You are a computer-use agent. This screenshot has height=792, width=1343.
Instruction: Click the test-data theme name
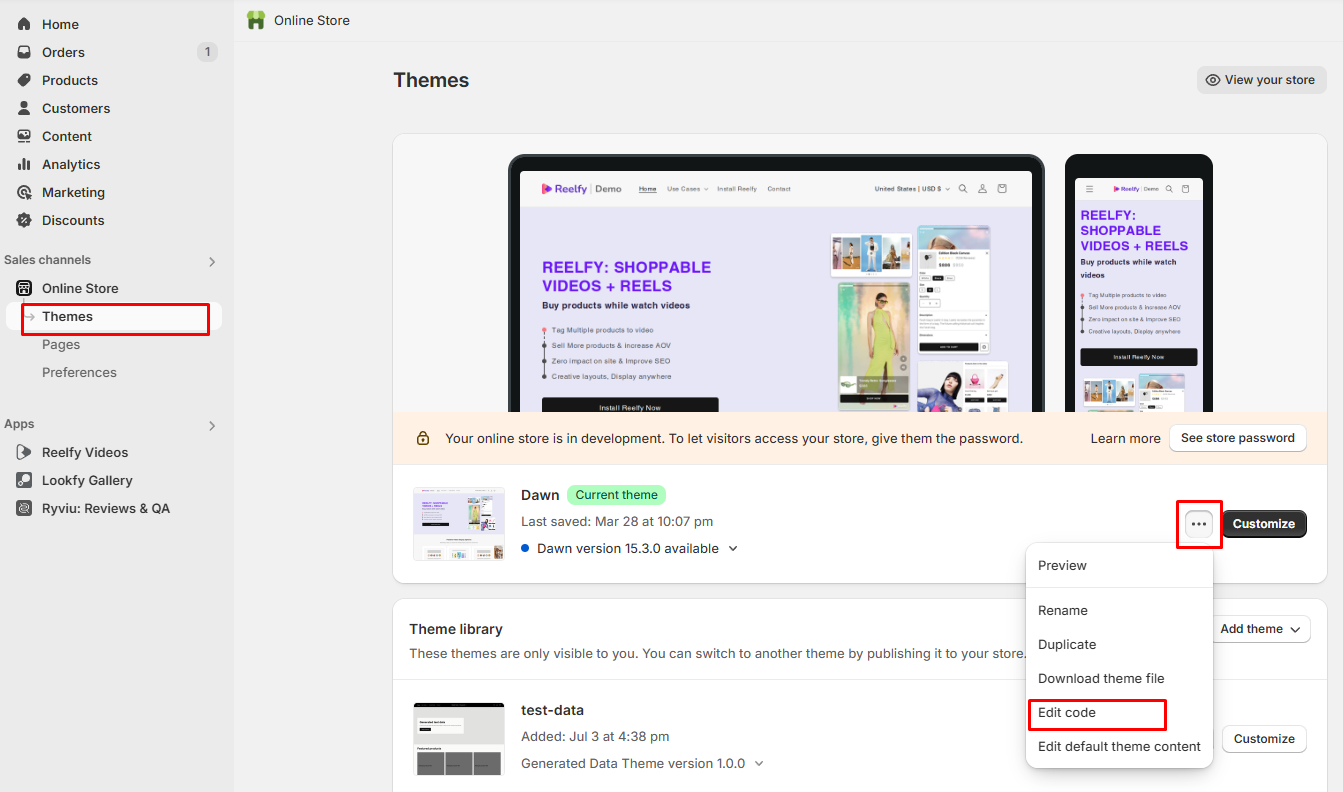point(552,710)
